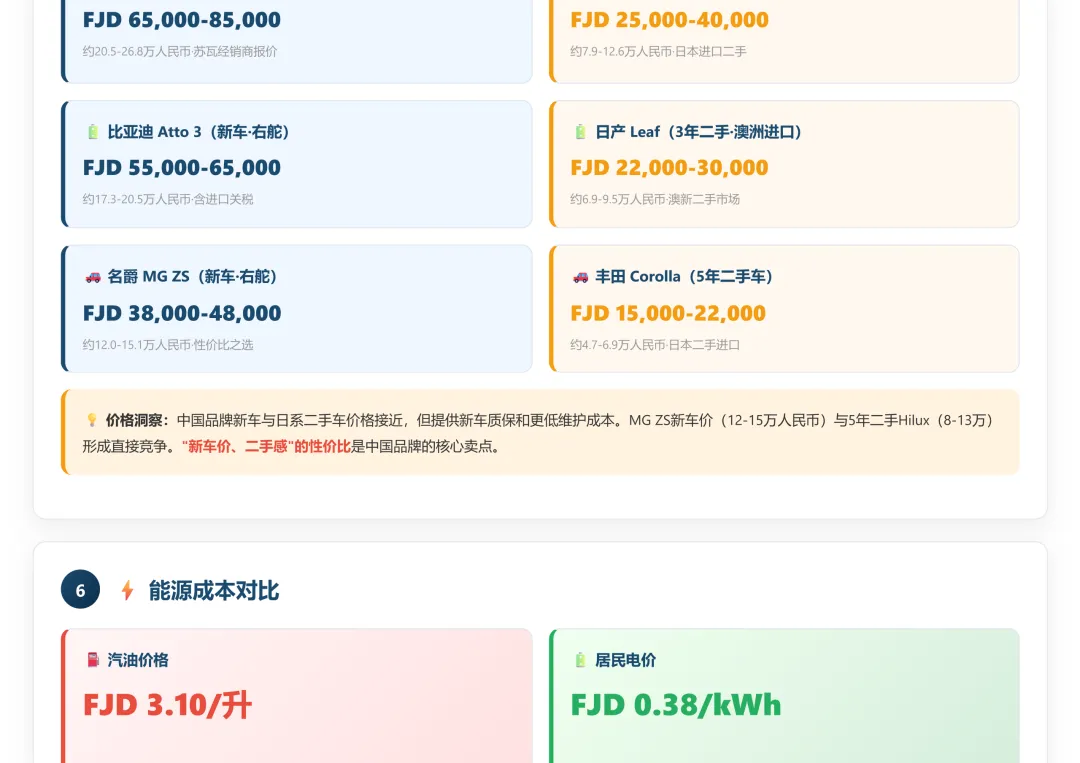The width and height of the screenshot is (1080, 763).
Task: Click the FJD 65,000-85,000 price at top
Action: (x=182, y=20)
